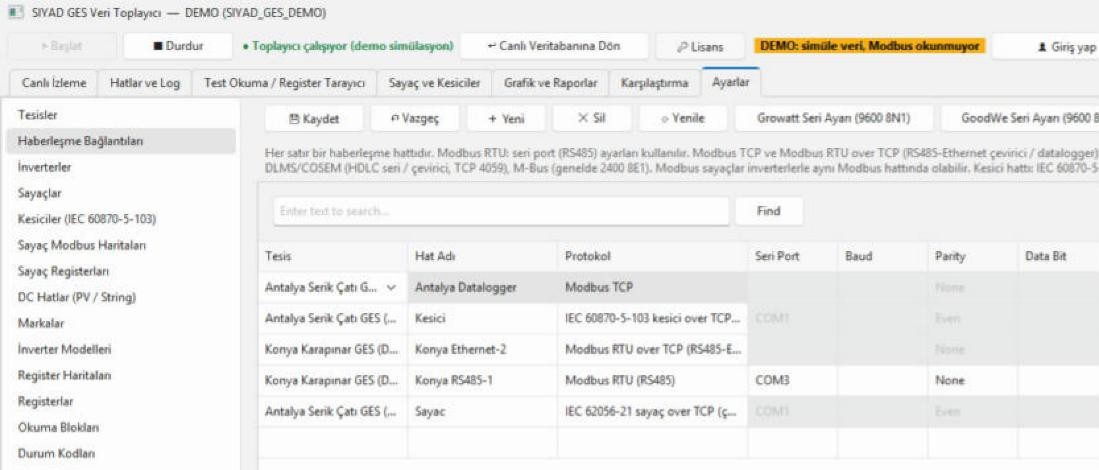Viewport: 1099px width, 470px height.
Task: Select the COM3 serial port cell
Action: 793,380
